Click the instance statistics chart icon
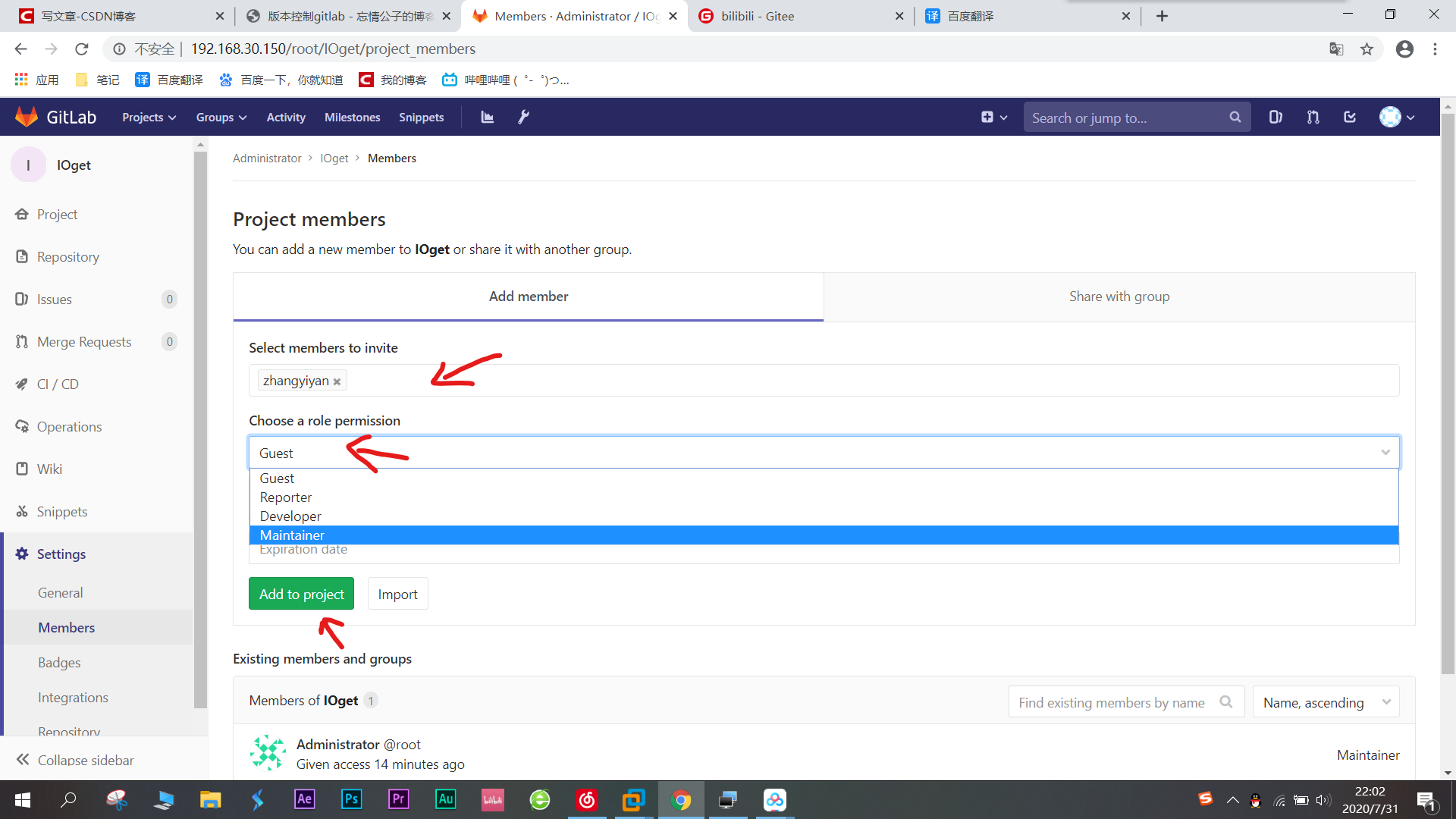Viewport: 1456px width, 819px height. [x=487, y=117]
